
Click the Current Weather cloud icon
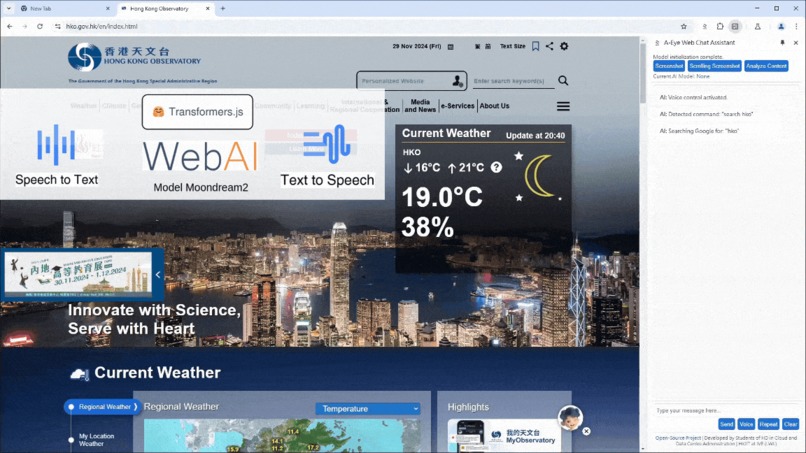tap(80, 374)
